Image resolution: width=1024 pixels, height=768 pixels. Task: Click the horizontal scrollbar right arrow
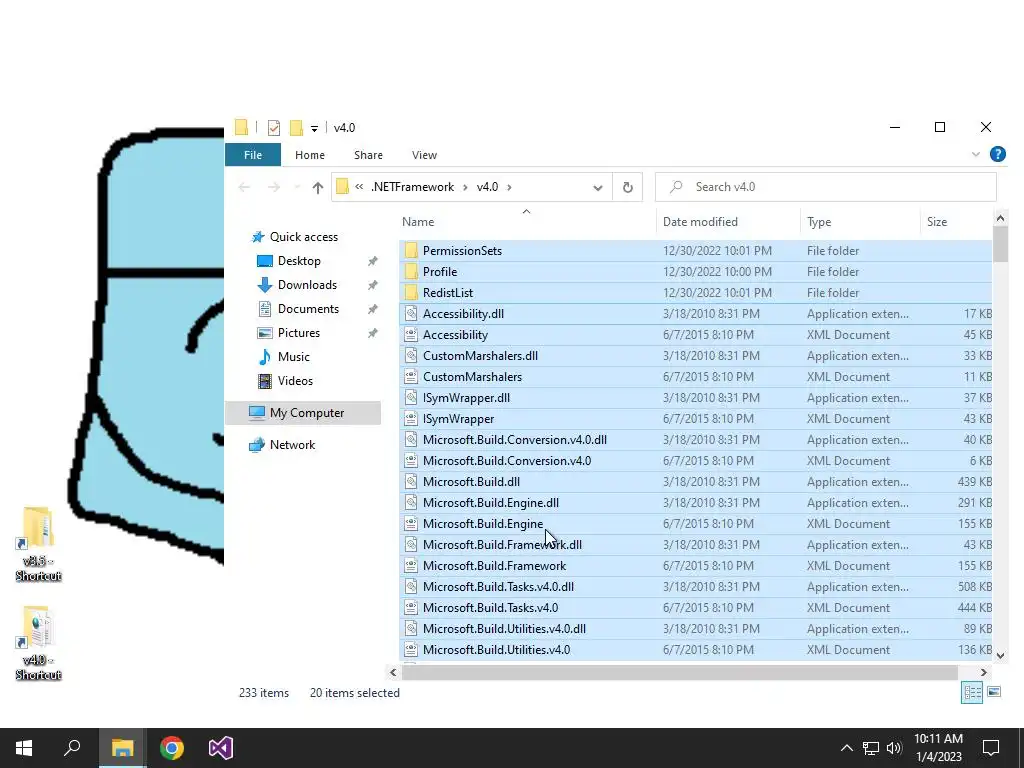pos(984,672)
